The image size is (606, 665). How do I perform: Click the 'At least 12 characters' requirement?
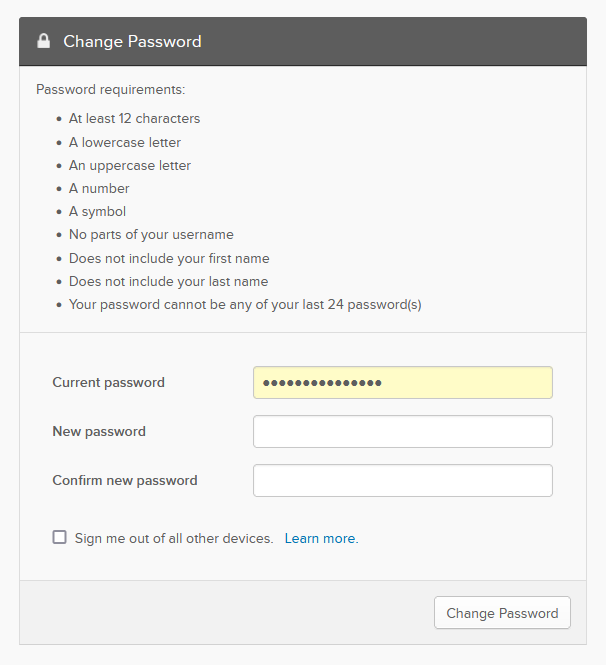pyautogui.click(x=134, y=118)
